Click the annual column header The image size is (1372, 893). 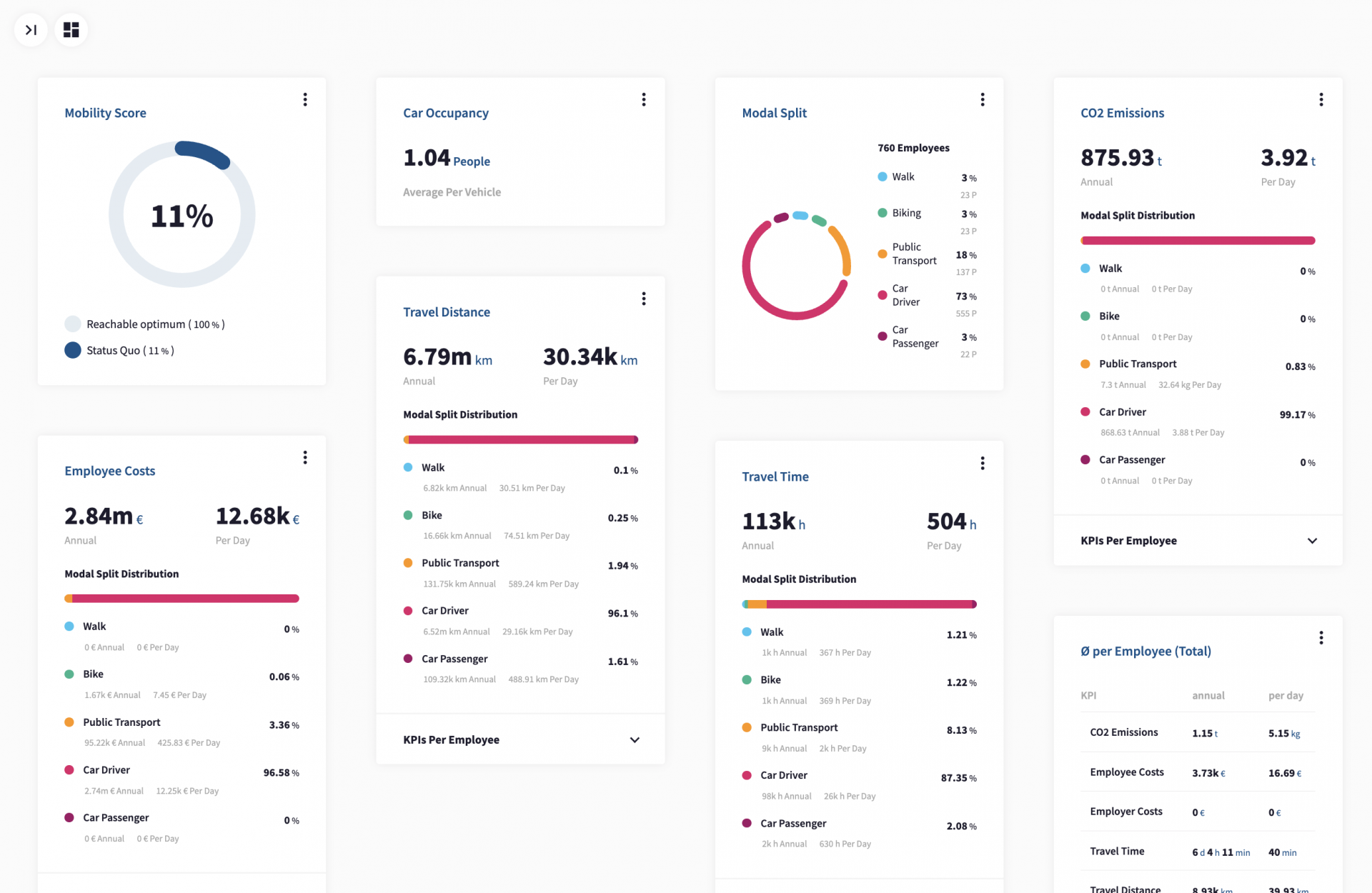click(1208, 696)
